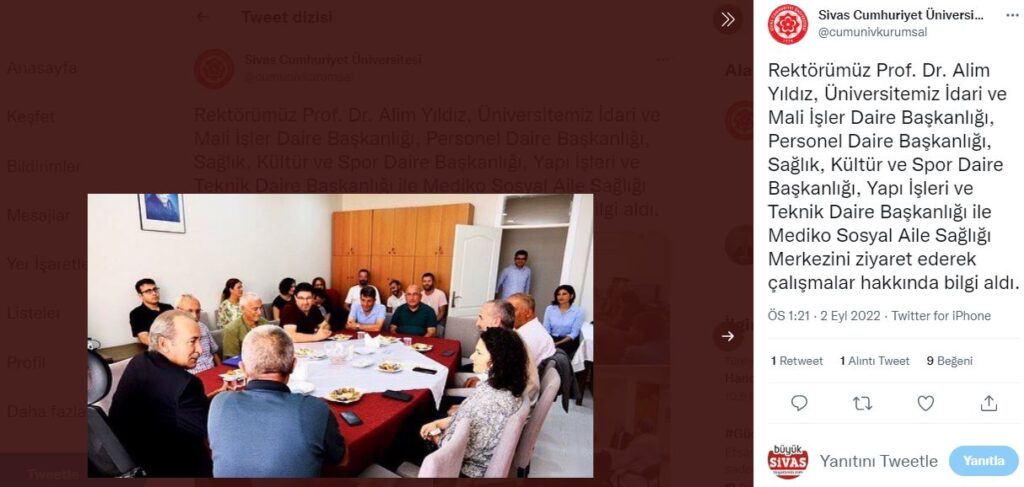
Task: Click the büyük Sivas reply avatar
Action: (x=788, y=461)
